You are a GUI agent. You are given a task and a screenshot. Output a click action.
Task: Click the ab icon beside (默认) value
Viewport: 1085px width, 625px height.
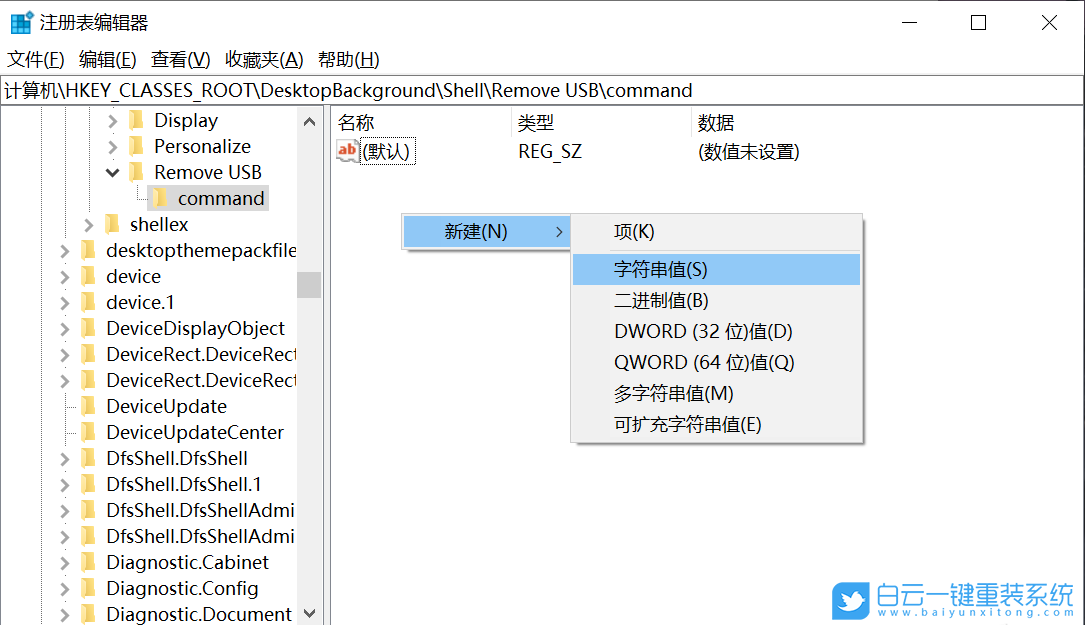tap(345, 152)
